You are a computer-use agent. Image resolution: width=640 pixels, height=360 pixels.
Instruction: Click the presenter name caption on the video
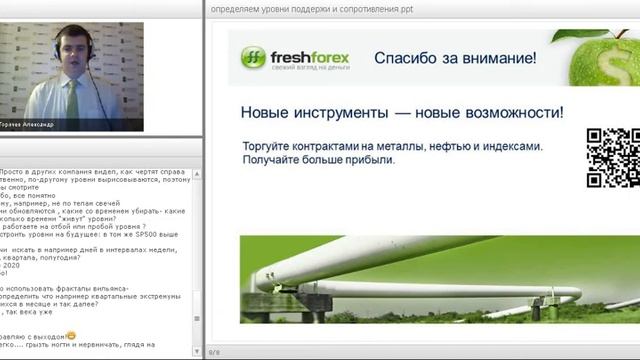point(27,124)
